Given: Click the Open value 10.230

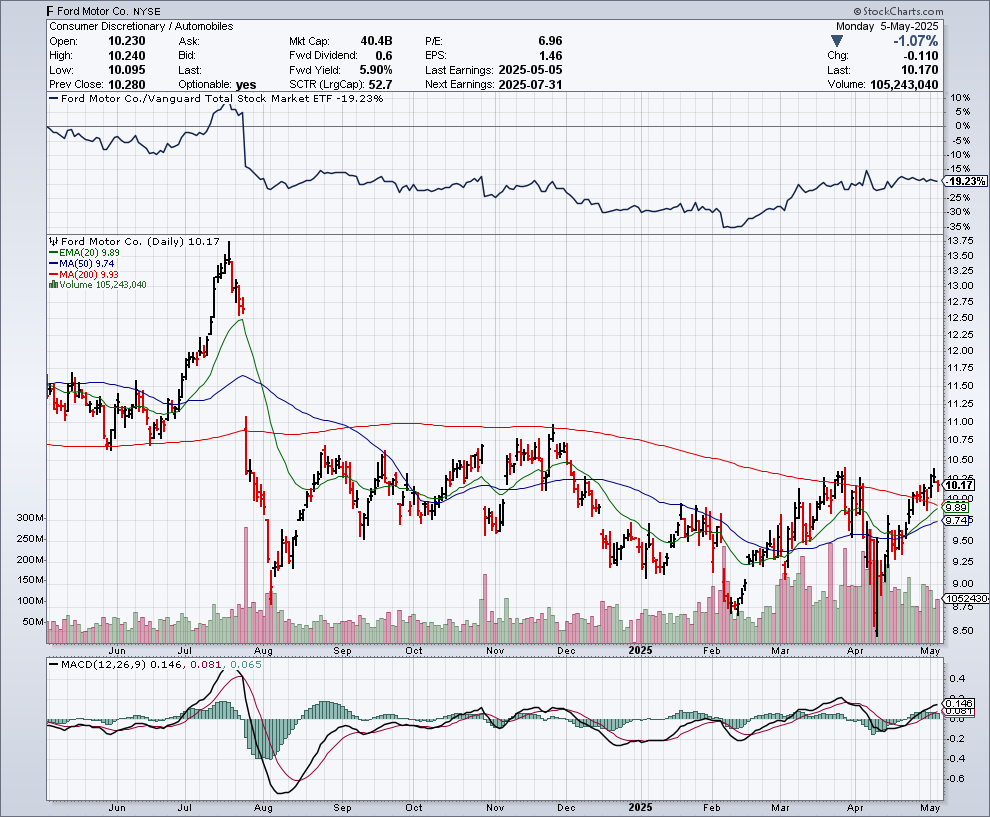Looking at the screenshot, I should [126, 41].
